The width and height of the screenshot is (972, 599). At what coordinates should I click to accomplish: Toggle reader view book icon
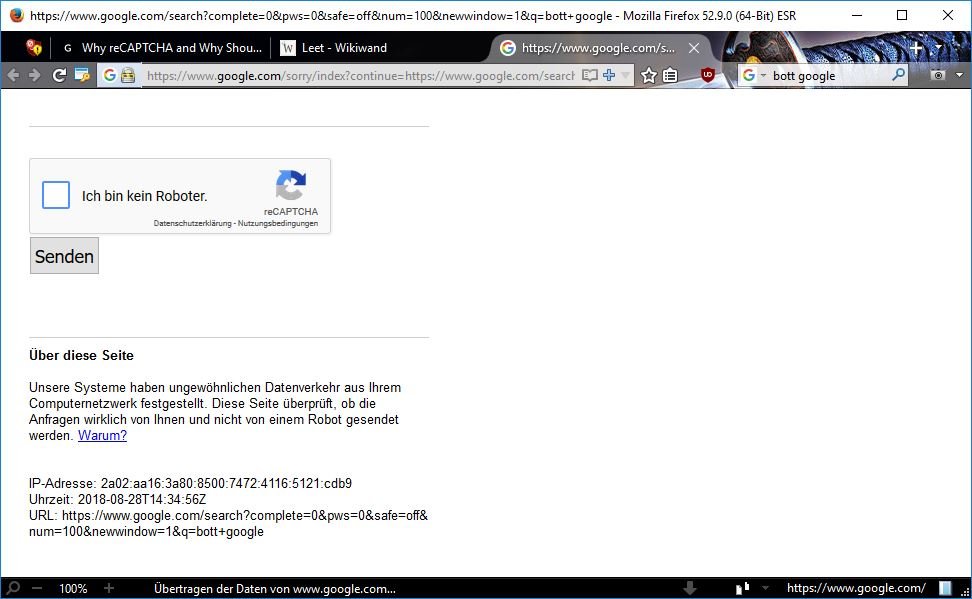point(590,76)
